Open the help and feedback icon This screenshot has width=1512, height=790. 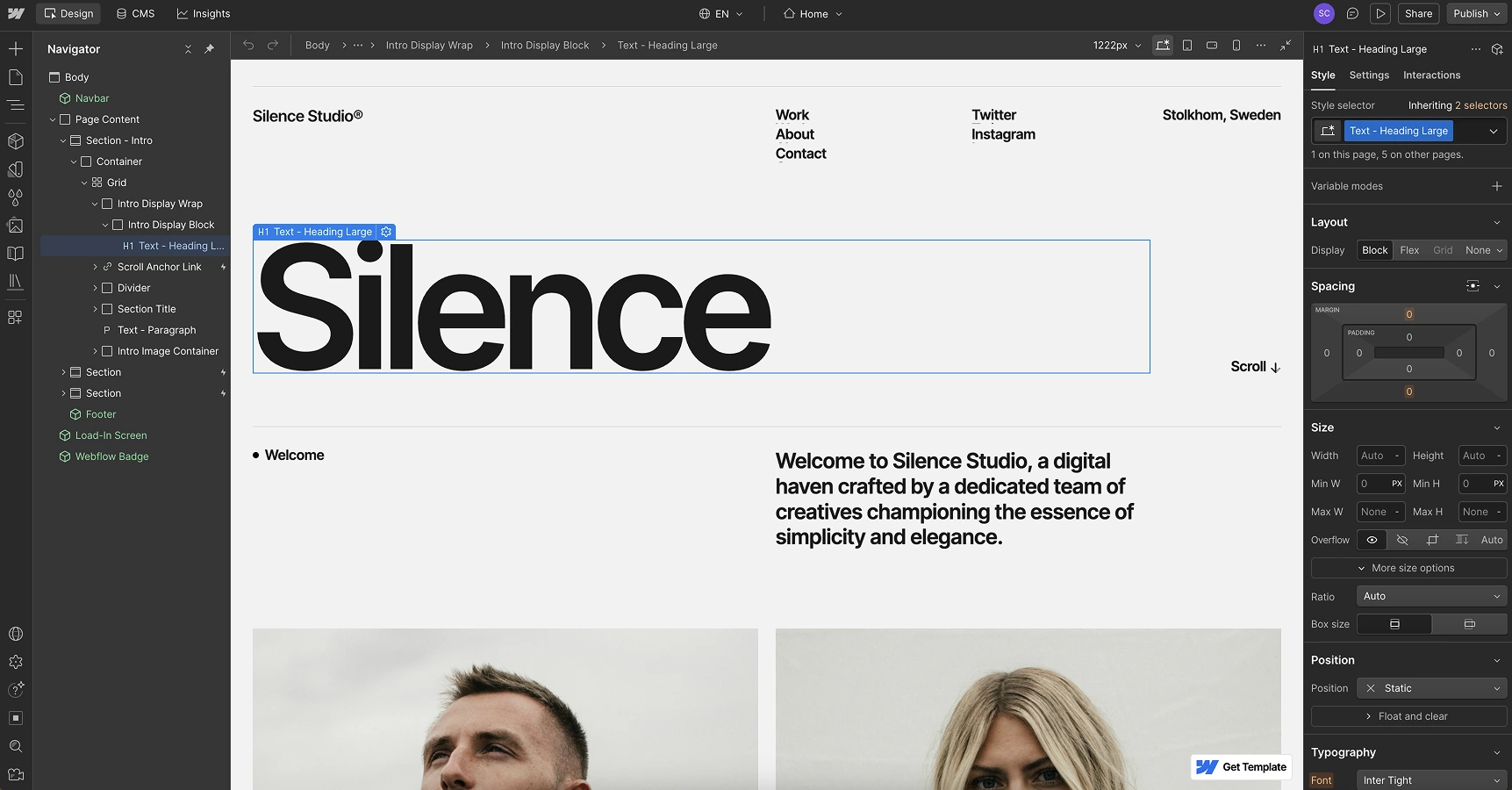(16, 690)
